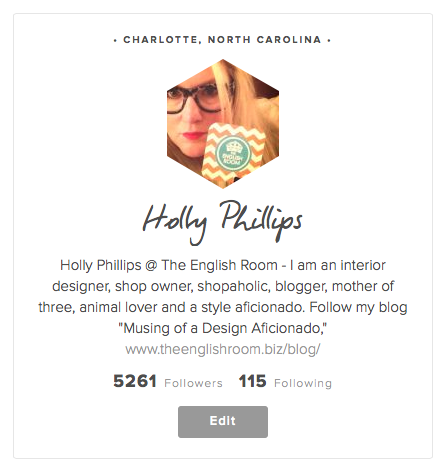This screenshot has height=470, width=445.
Task: Click the "Musing of a Design Aficionado" text
Action: click(223, 328)
